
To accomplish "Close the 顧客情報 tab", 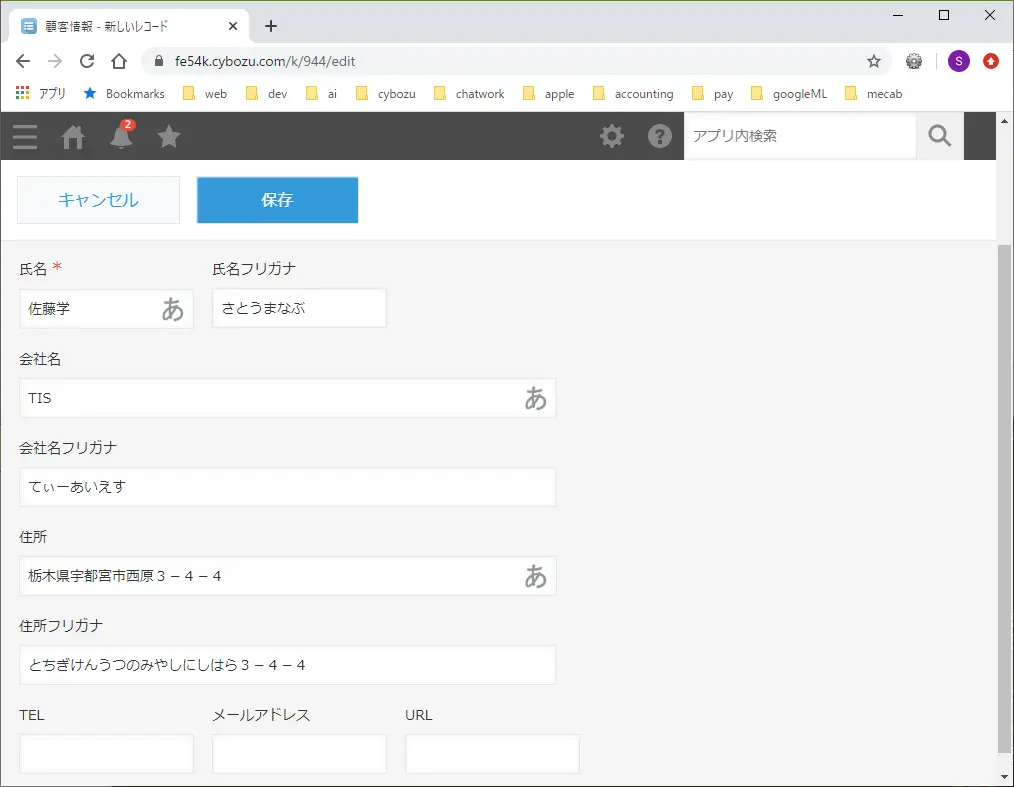I will (x=233, y=26).
